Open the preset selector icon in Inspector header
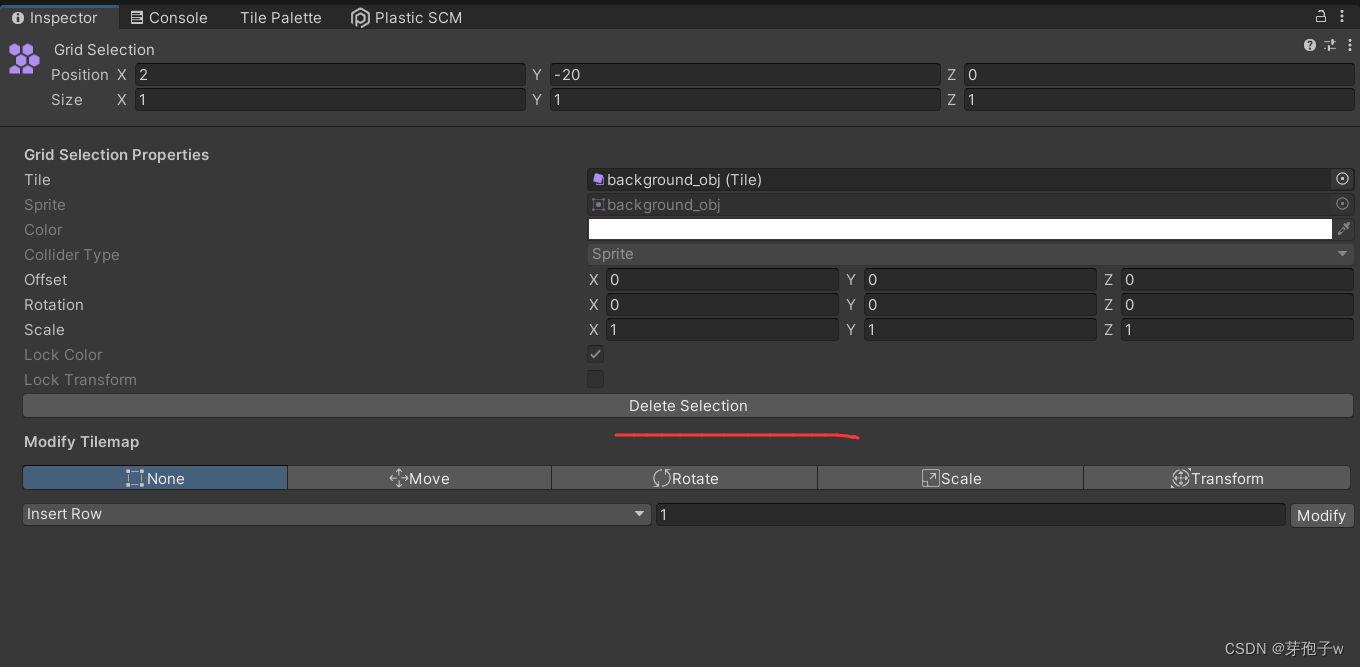Screen dimensions: 1360x667 point(1330,45)
